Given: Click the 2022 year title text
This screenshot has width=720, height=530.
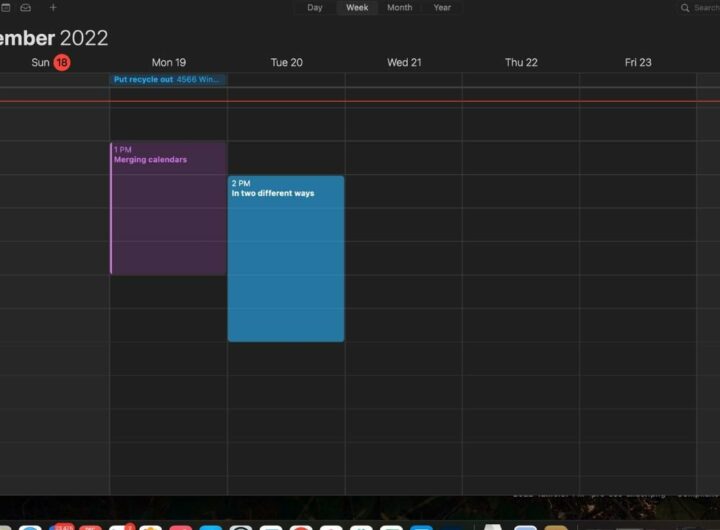Looking at the screenshot, I should 84,38.
